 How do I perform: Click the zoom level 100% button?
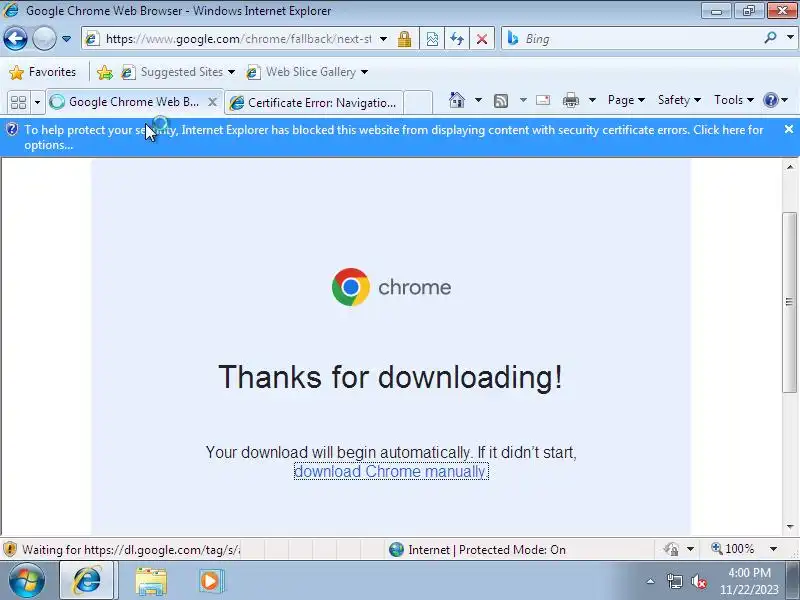tap(733, 549)
